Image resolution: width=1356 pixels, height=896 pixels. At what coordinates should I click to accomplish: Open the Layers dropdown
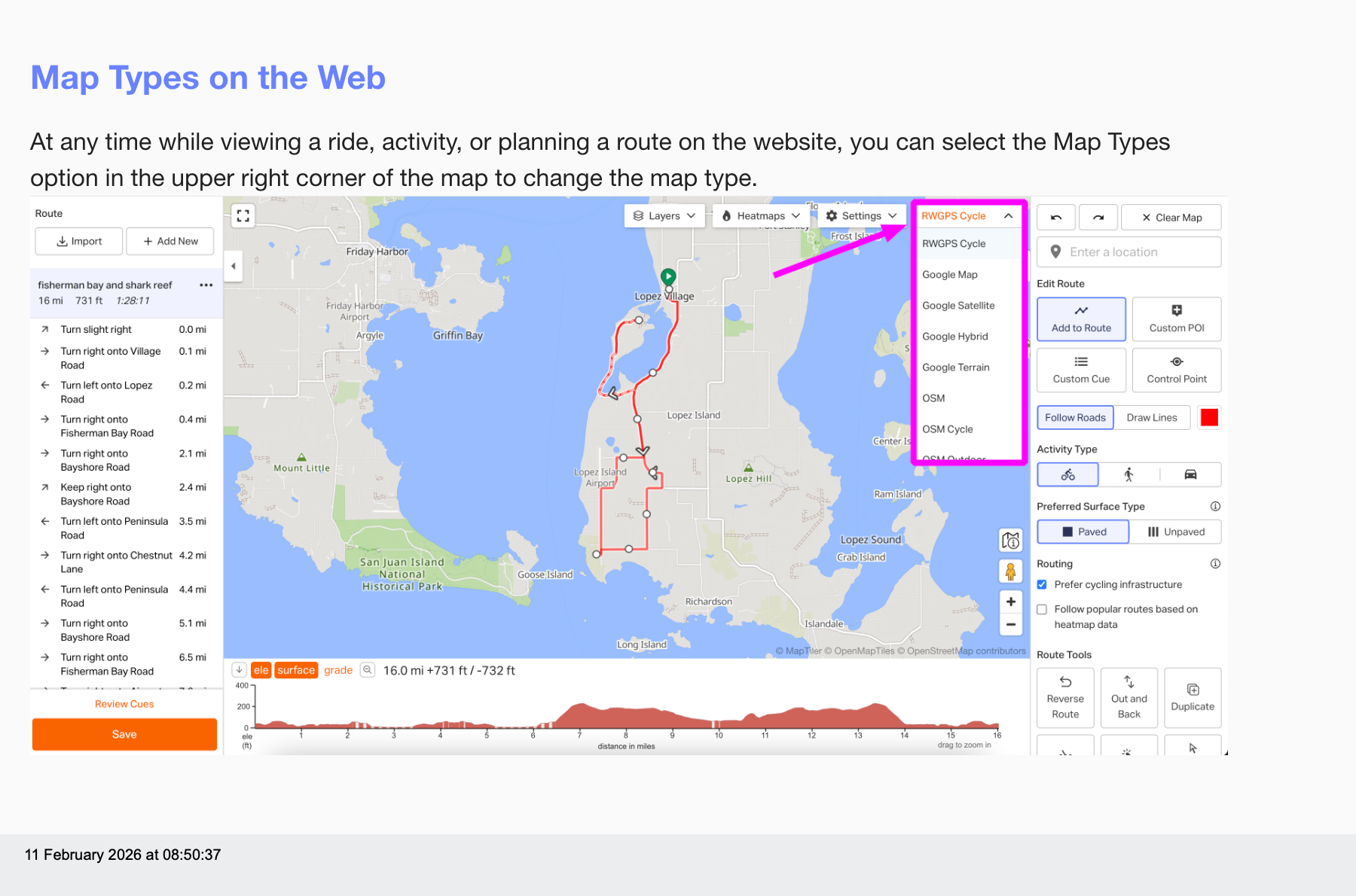pyautogui.click(x=664, y=216)
